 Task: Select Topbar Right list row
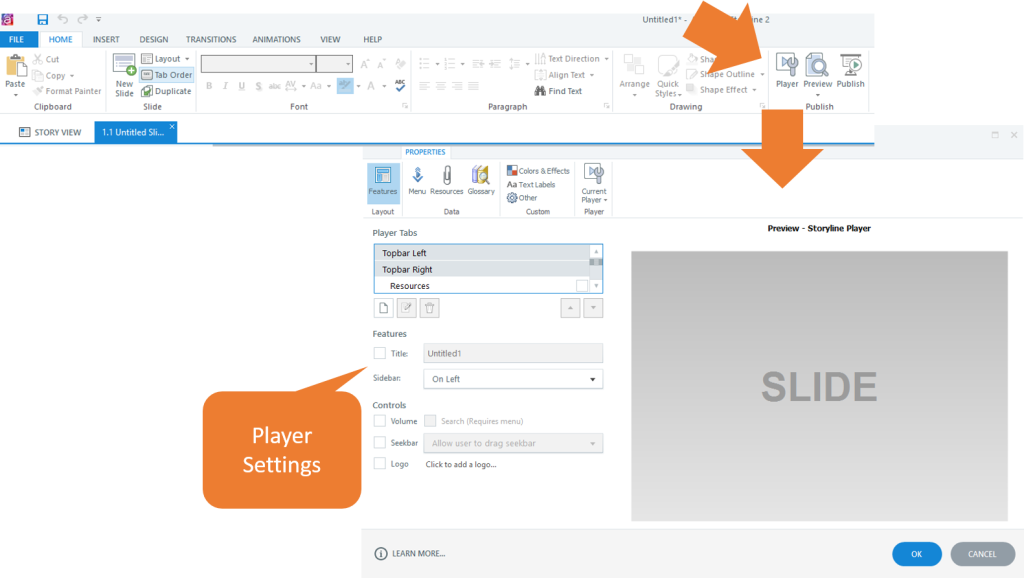coord(482,269)
